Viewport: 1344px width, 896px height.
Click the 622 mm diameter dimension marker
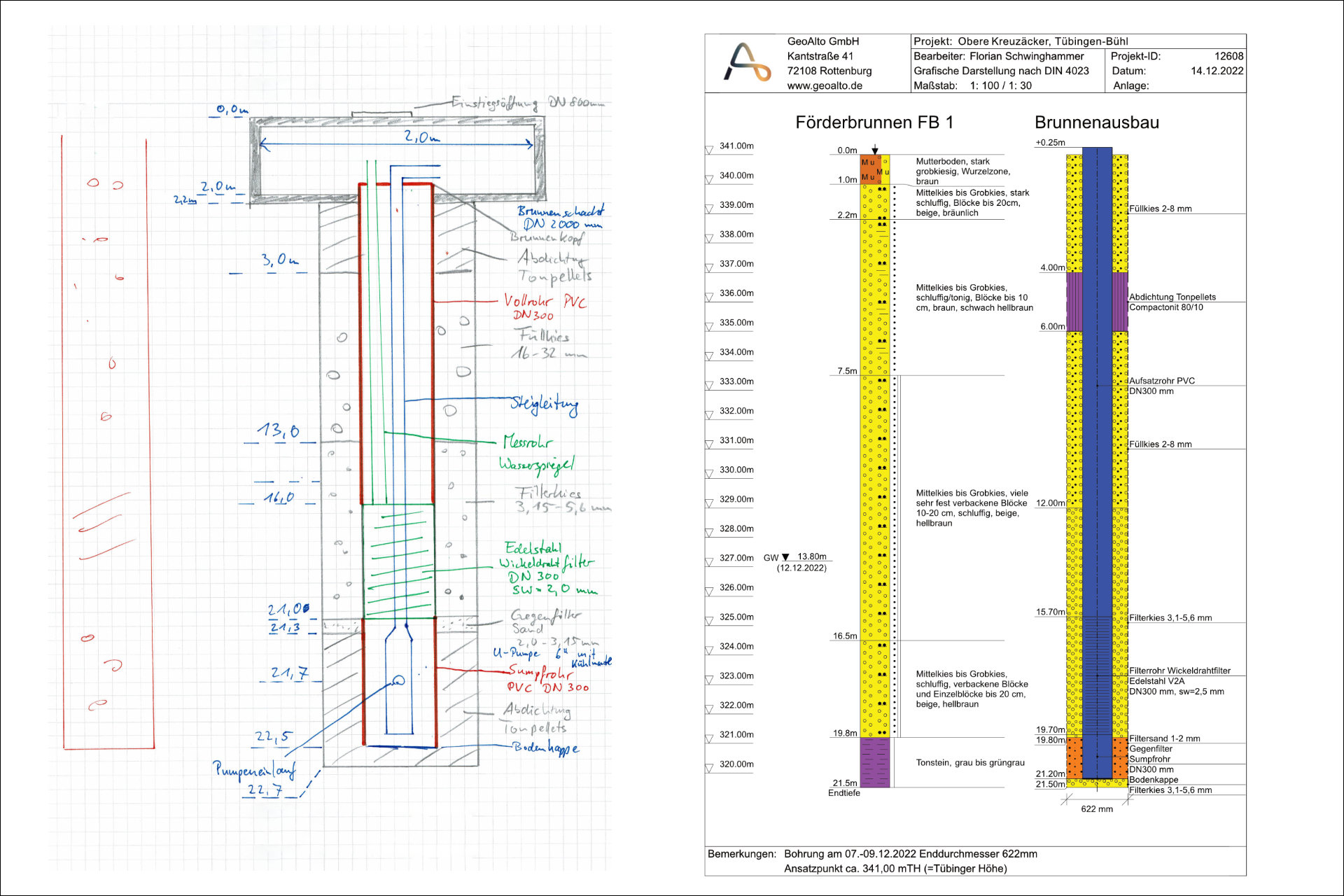(x=1096, y=808)
